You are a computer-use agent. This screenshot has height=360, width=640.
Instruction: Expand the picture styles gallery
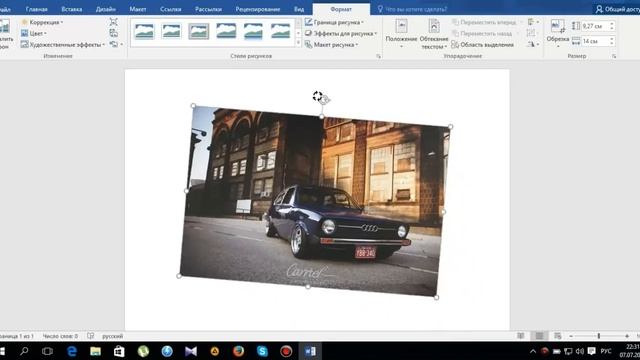(298, 43)
